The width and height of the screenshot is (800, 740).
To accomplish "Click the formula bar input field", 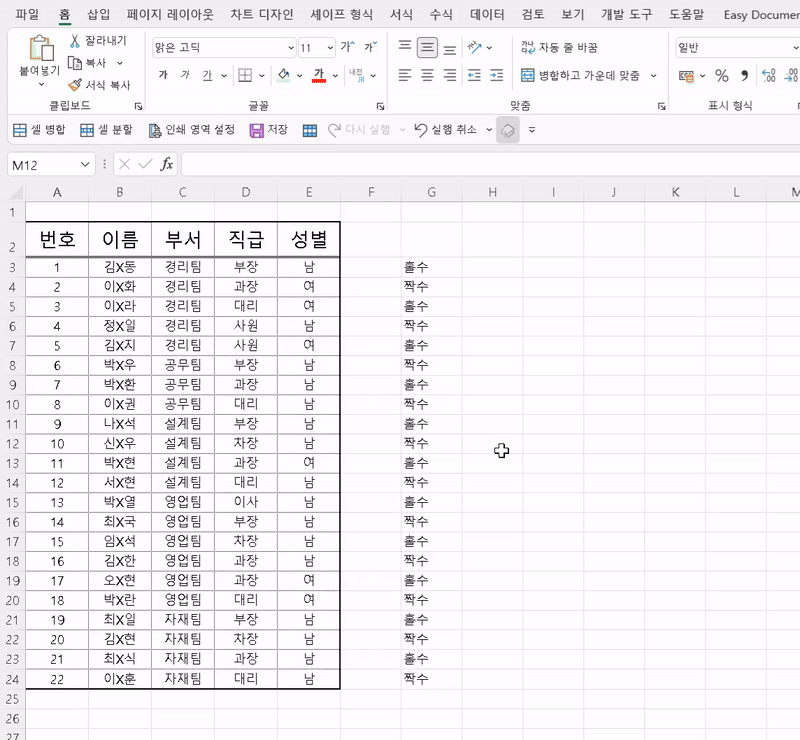I will (490, 164).
